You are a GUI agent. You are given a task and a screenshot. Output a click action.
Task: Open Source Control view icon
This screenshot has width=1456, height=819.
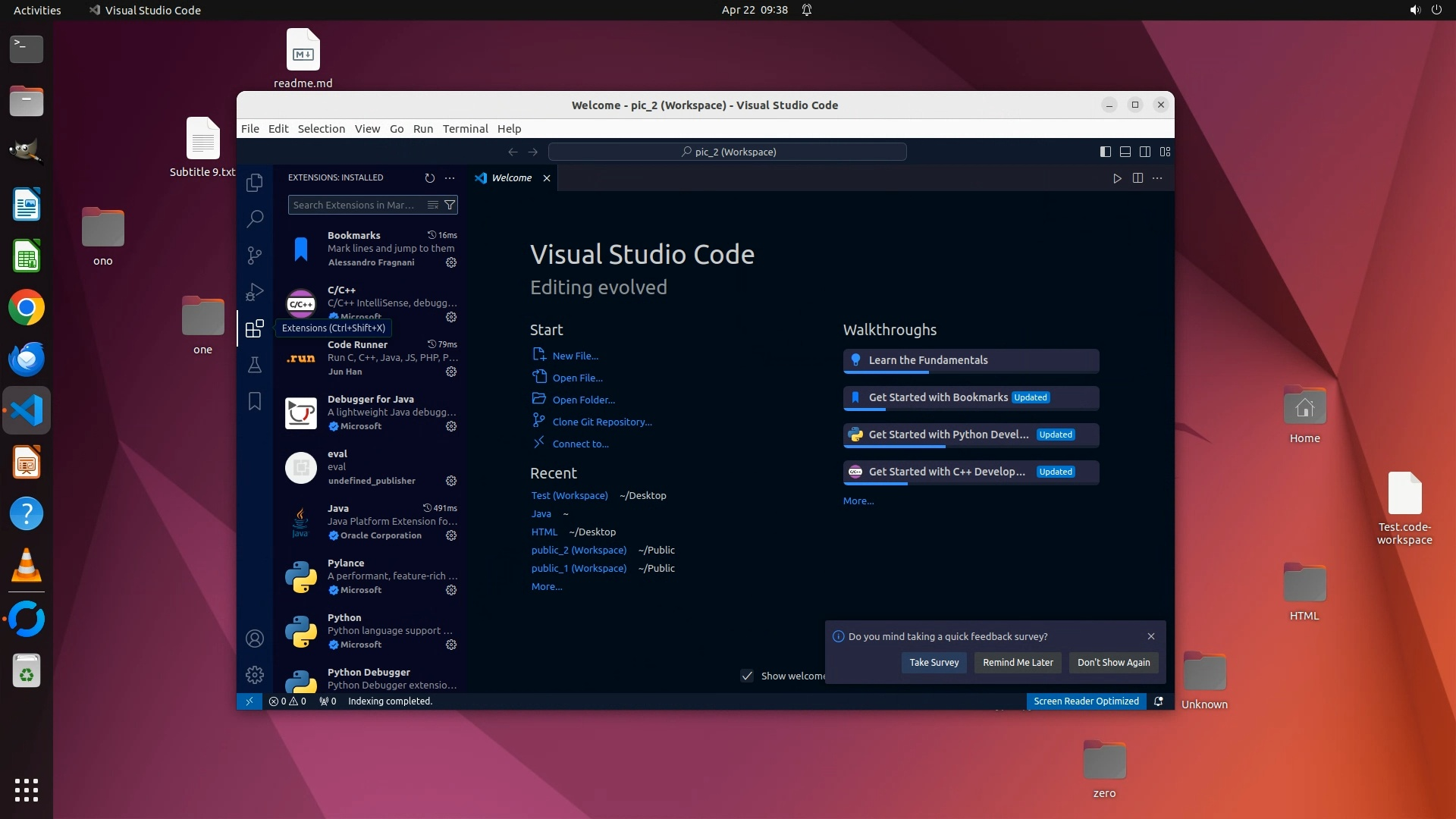255,256
